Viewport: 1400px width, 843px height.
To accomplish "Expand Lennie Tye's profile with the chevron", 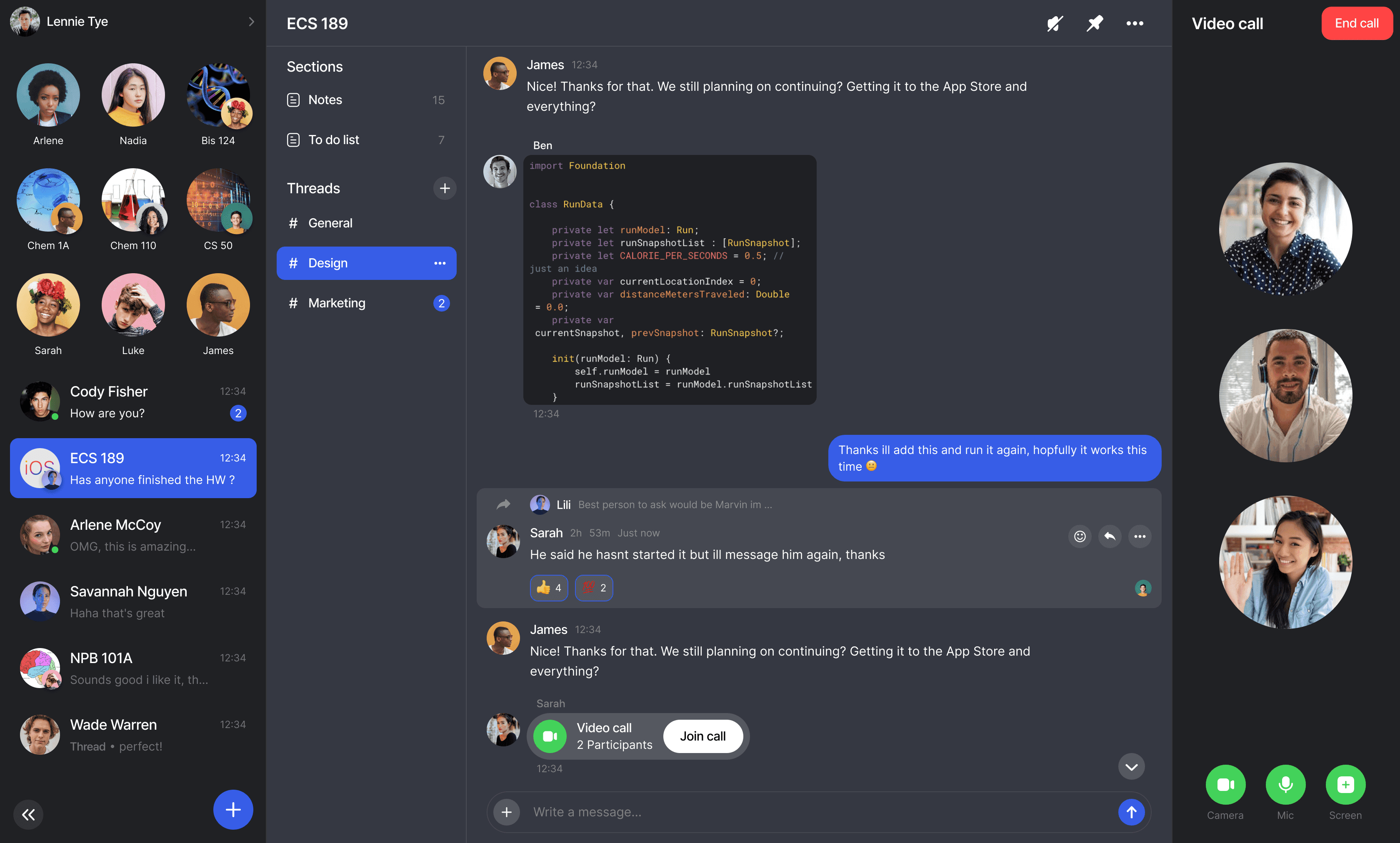I will click(251, 22).
